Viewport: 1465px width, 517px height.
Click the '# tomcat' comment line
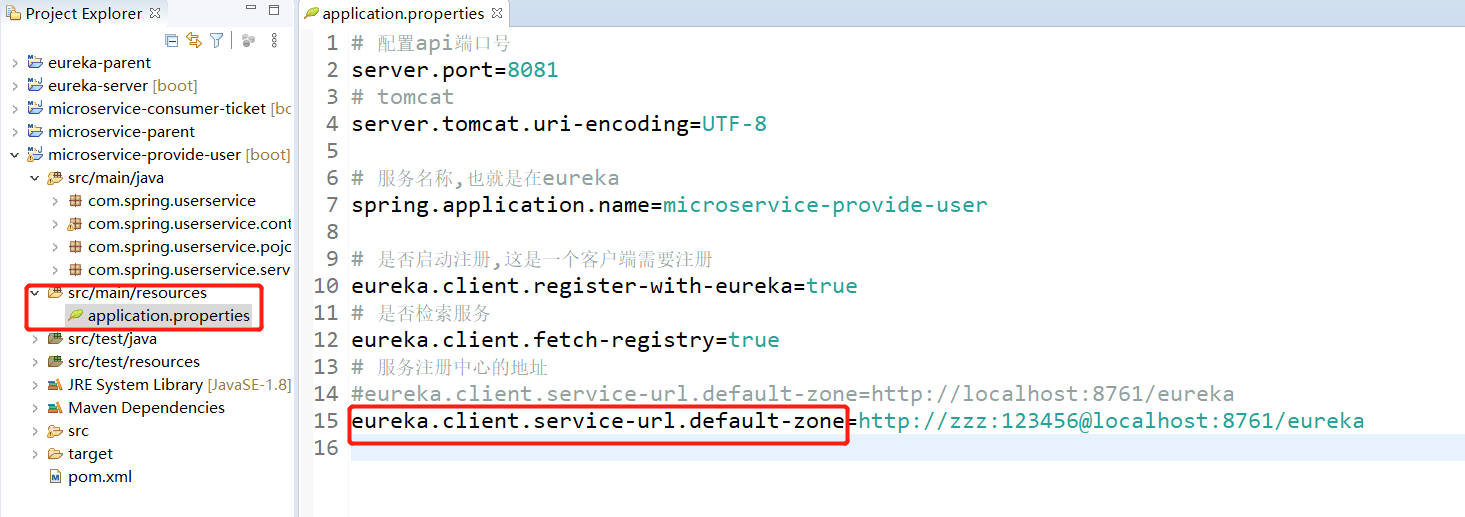coord(403,97)
